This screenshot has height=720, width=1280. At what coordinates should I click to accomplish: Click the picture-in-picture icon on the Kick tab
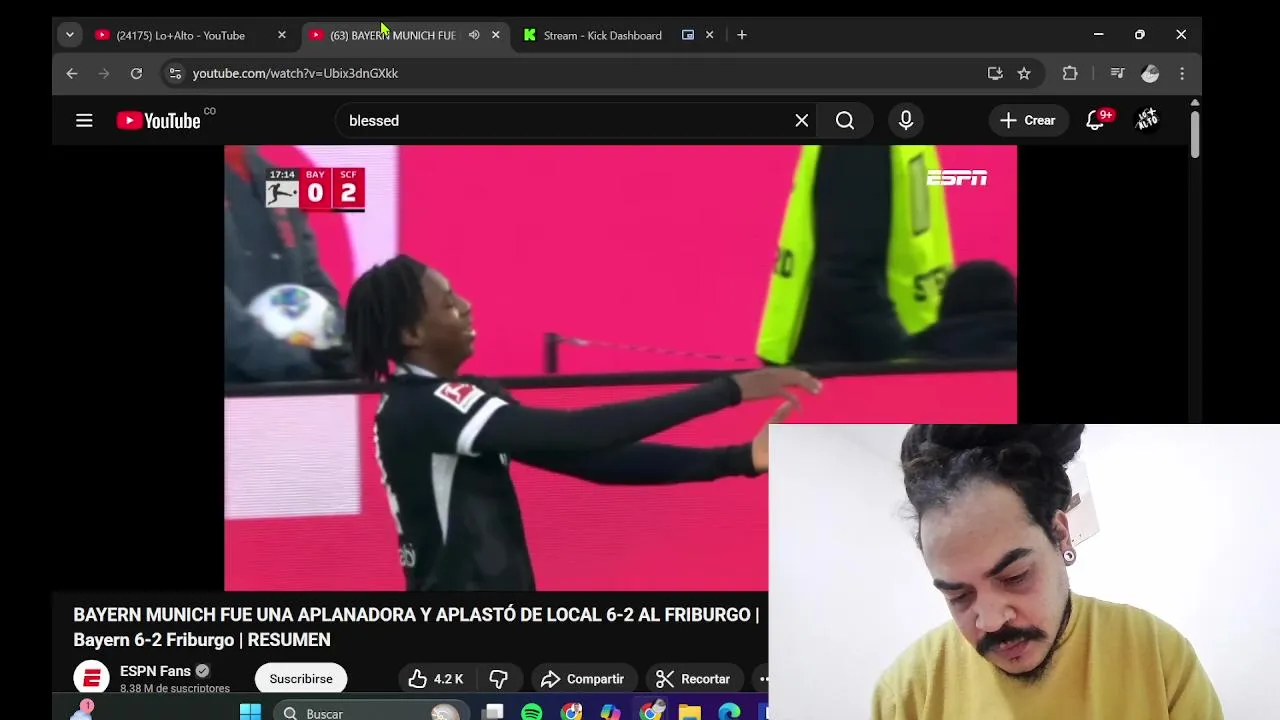point(688,35)
